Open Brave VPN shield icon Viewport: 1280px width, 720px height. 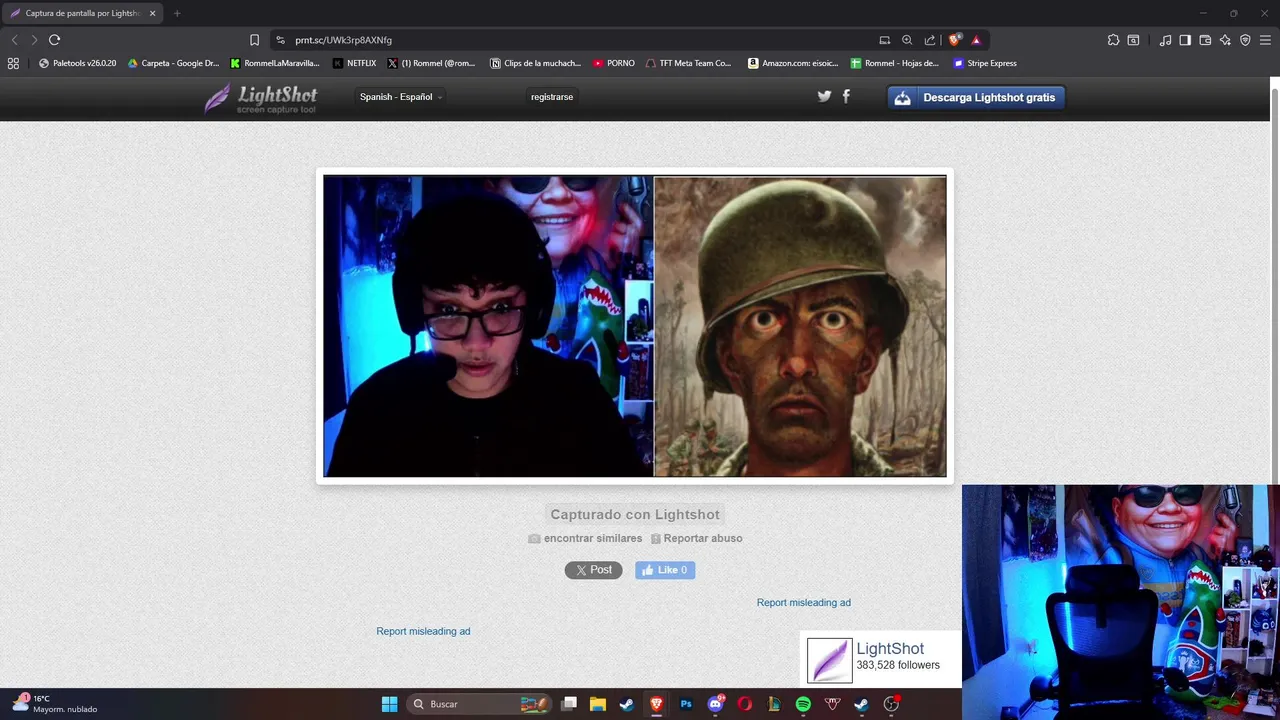pyautogui.click(x=1245, y=40)
